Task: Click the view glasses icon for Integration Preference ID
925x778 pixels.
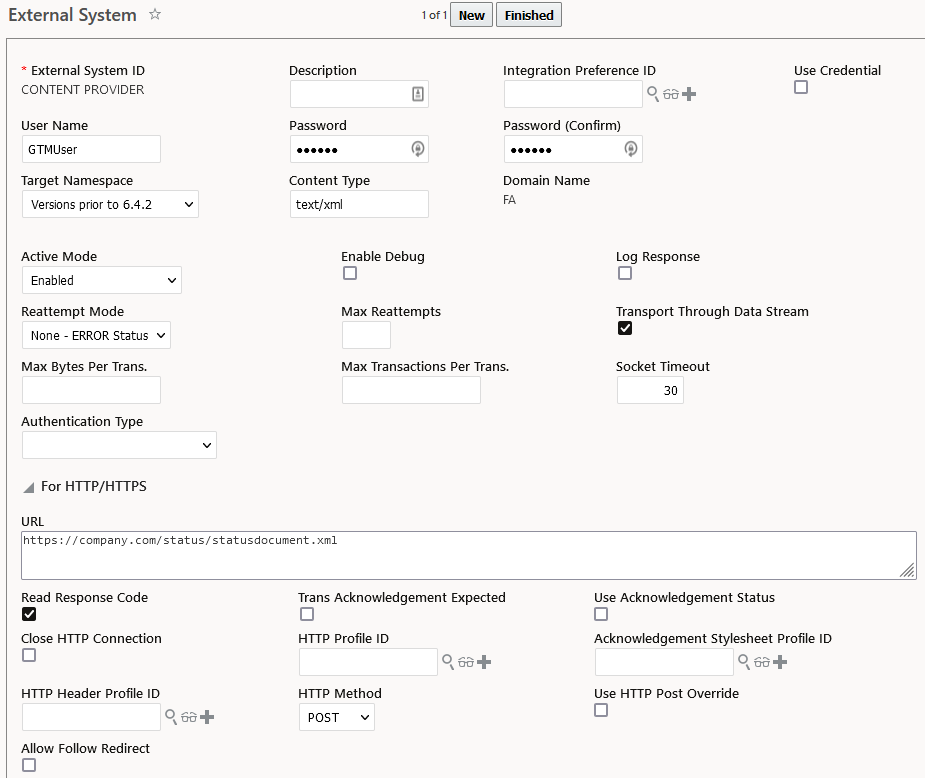Action: 671,94
